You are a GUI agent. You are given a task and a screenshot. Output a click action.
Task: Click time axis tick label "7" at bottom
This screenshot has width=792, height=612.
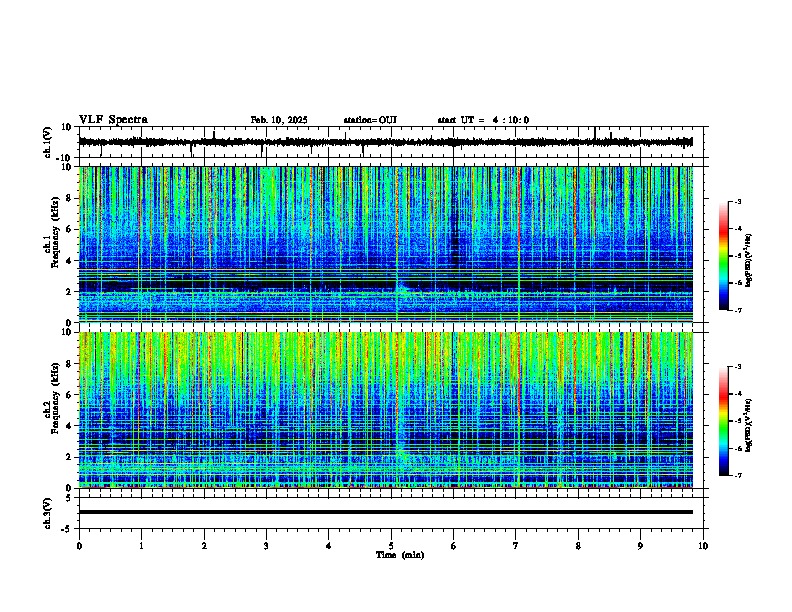(516, 546)
